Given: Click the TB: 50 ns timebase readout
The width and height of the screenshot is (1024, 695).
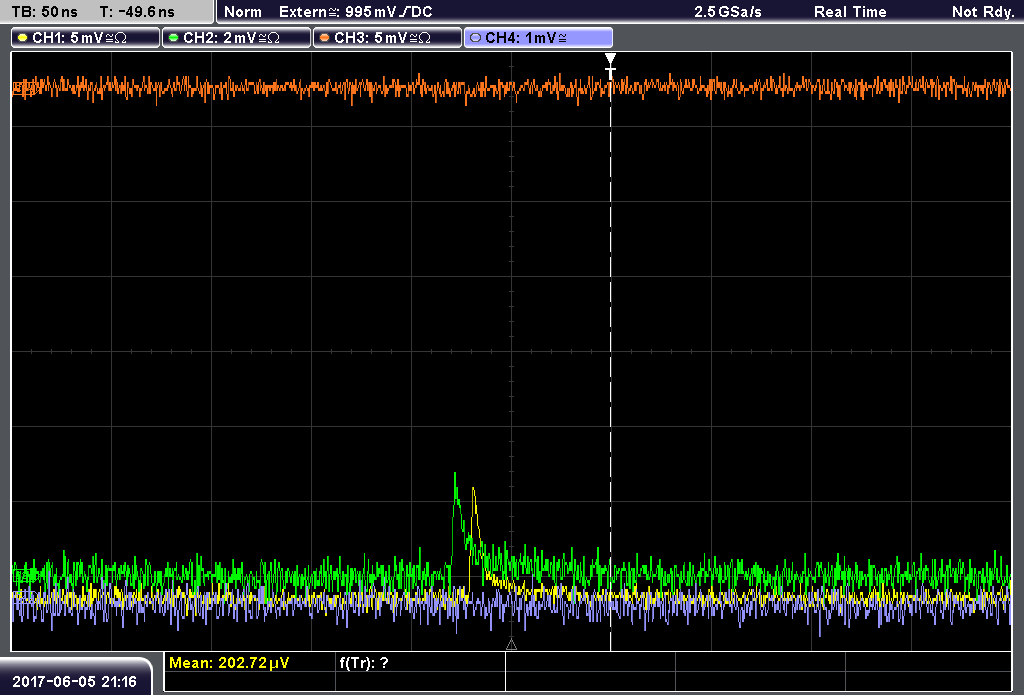Looking at the screenshot, I should [44, 12].
